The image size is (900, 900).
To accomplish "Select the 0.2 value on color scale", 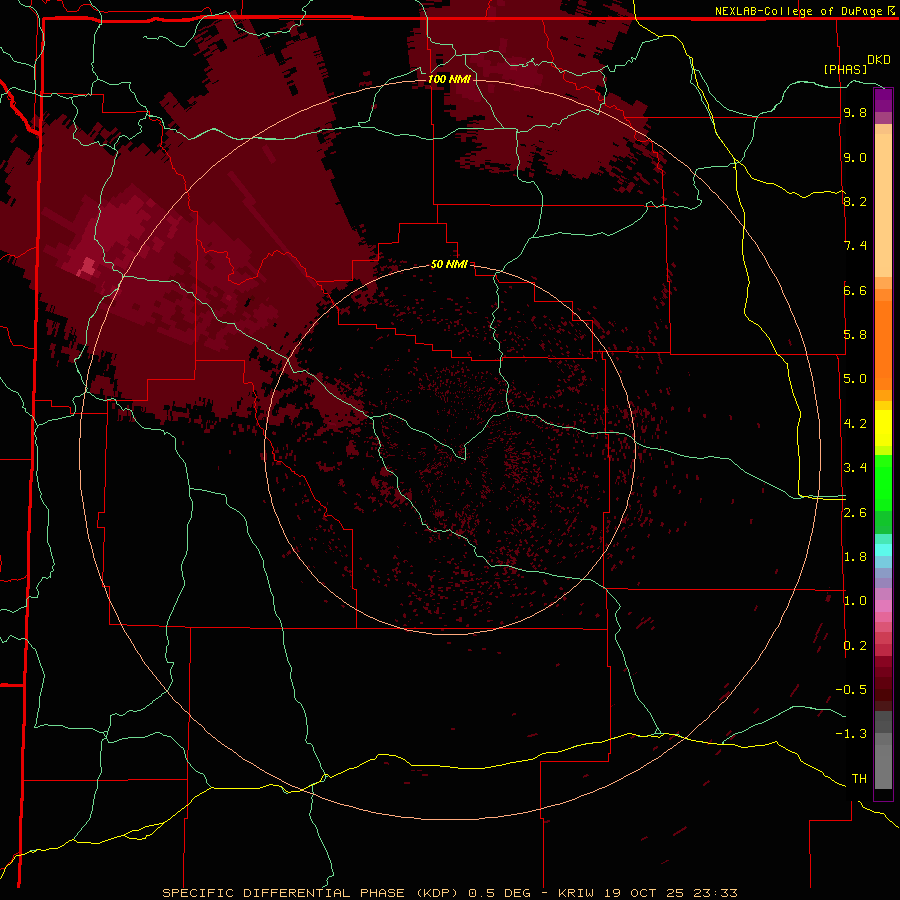I will click(x=855, y=646).
